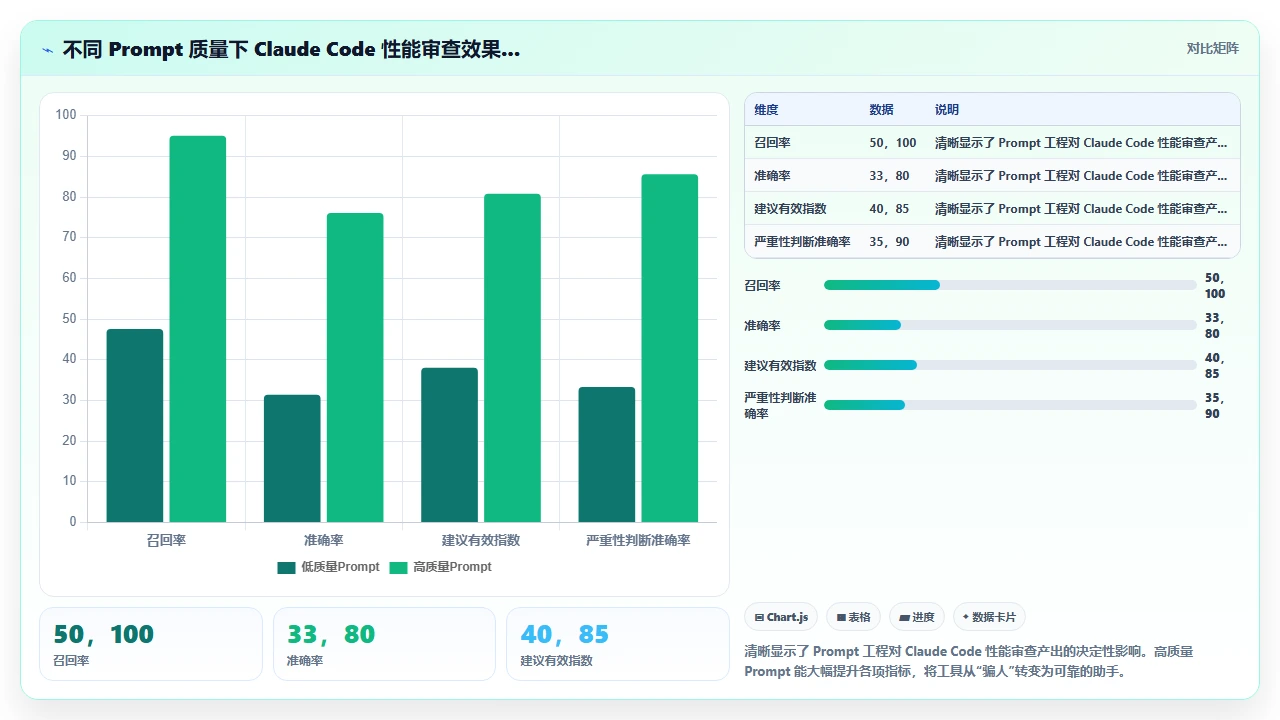1280x720 pixels.
Task: Click the 召回率 row description text
Action: [1081, 143]
